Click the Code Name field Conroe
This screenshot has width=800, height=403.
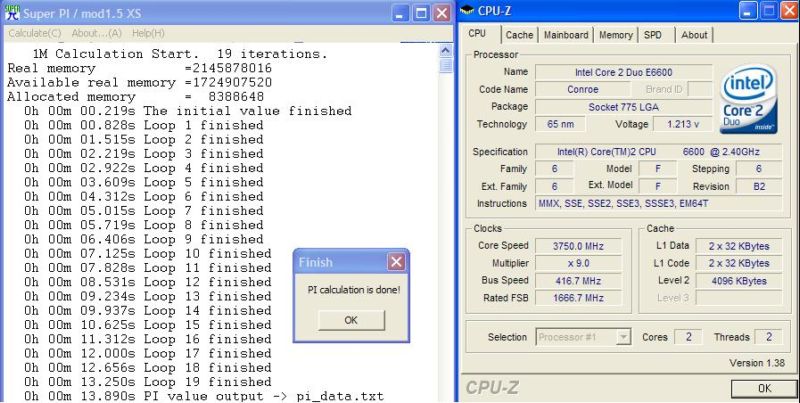582,89
